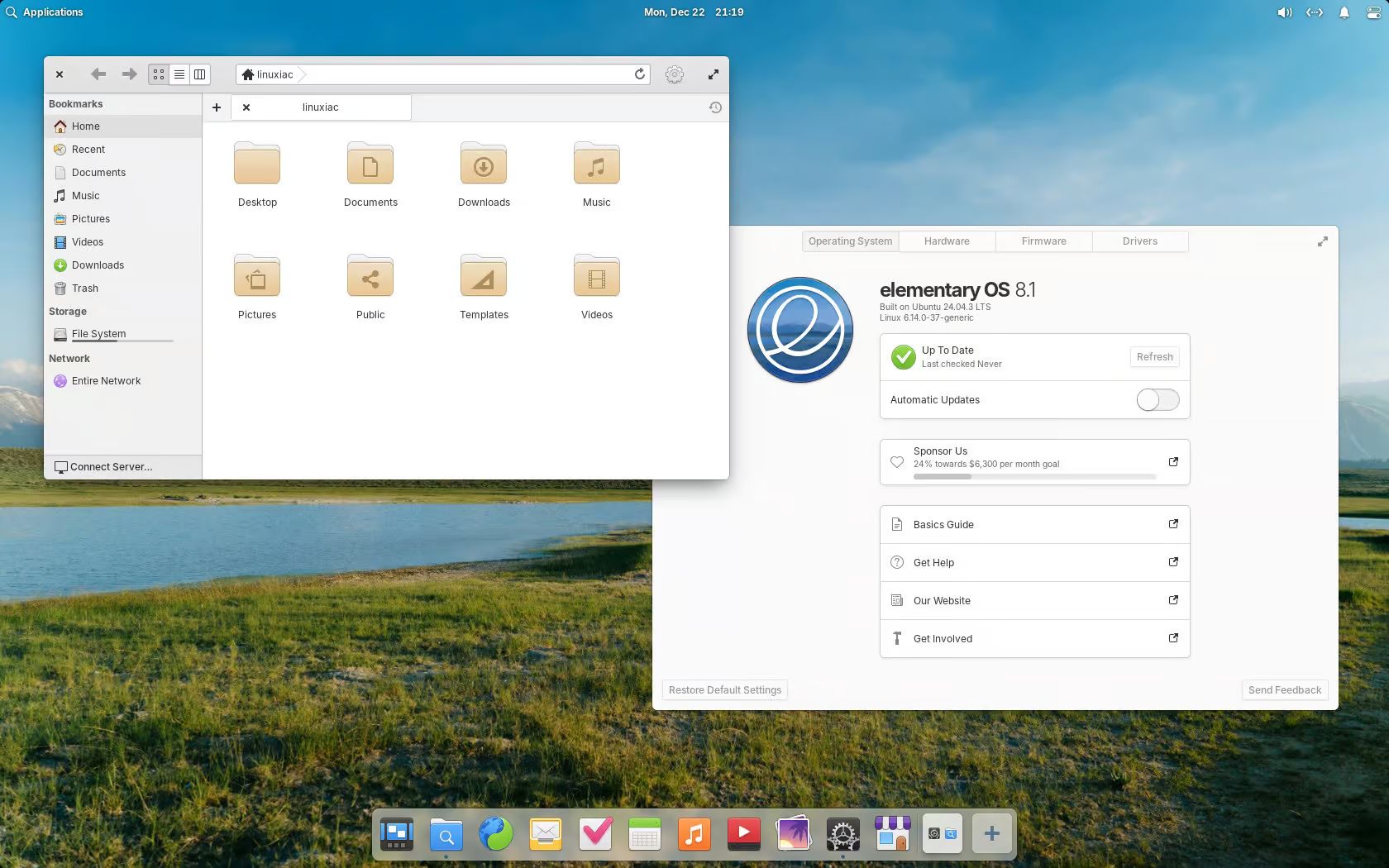The width and height of the screenshot is (1389, 868).
Task: Click the Refresh updates button
Action: click(1154, 357)
